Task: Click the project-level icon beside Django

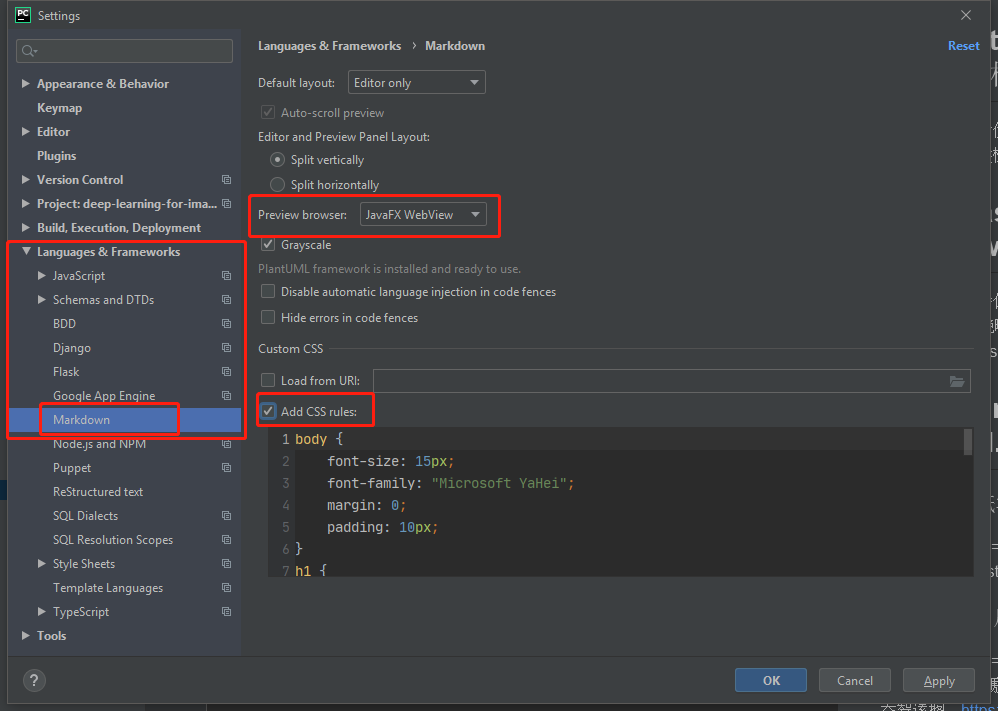Action: point(227,348)
